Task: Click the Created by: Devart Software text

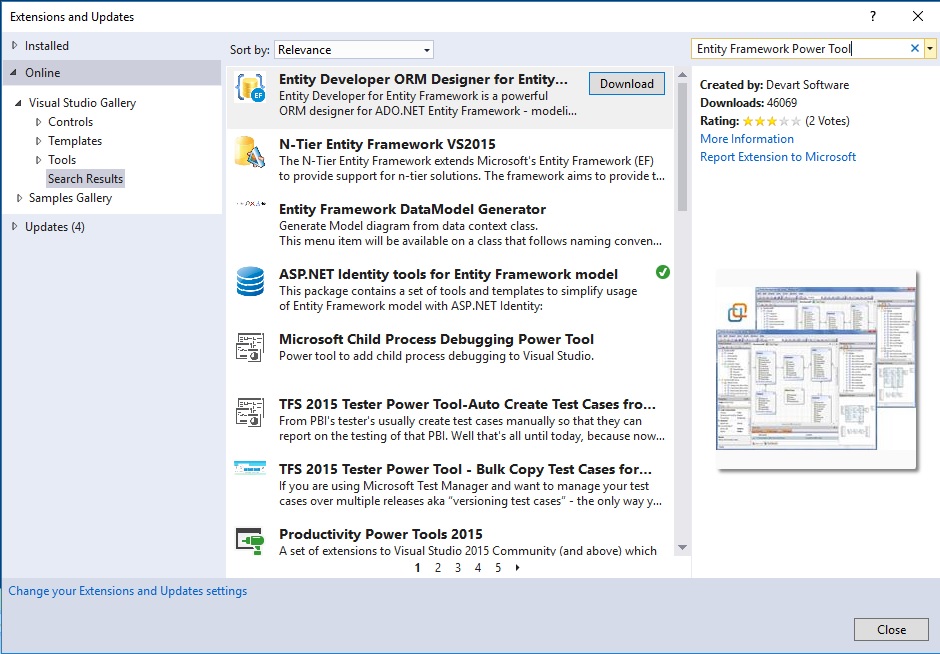Action: pyautogui.click(x=774, y=85)
